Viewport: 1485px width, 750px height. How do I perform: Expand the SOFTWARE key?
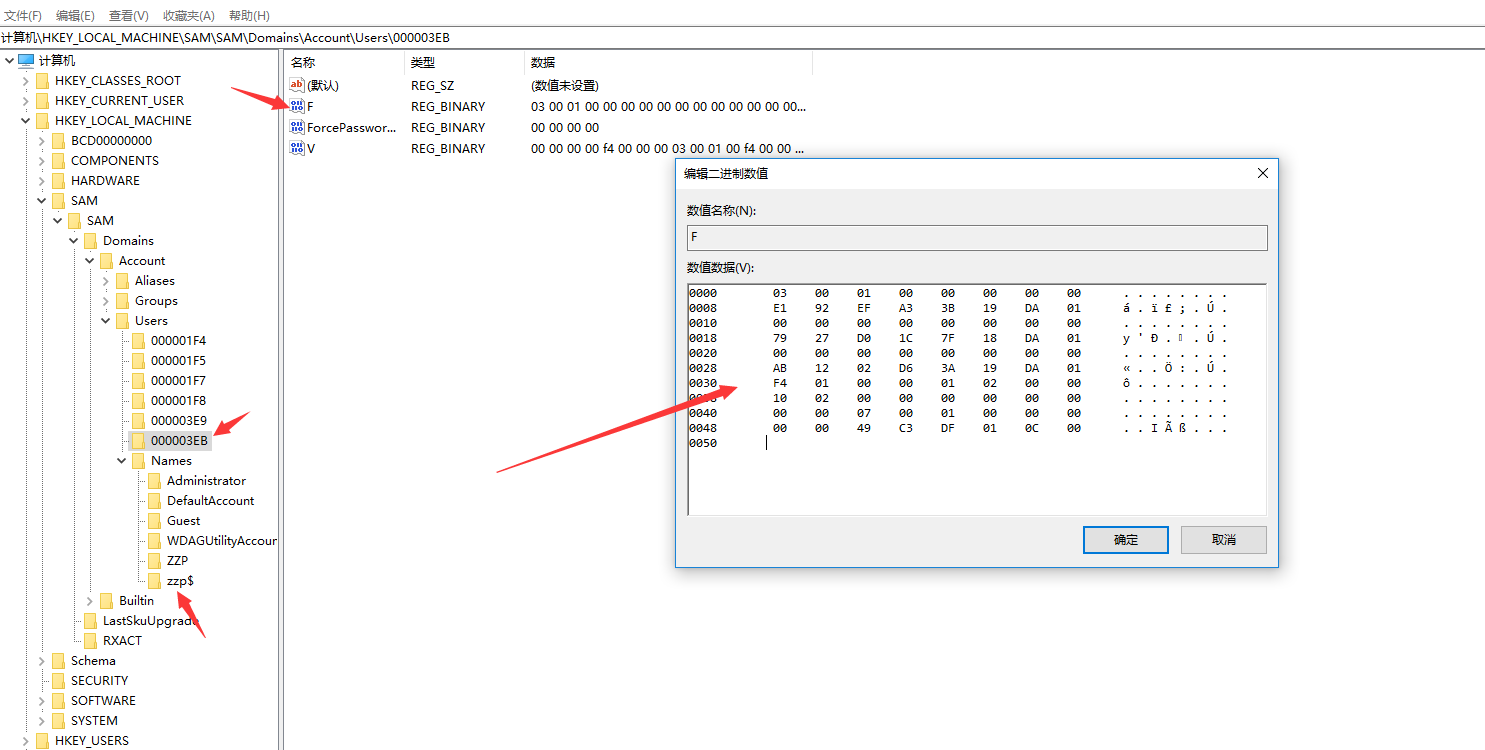[42, 700]
